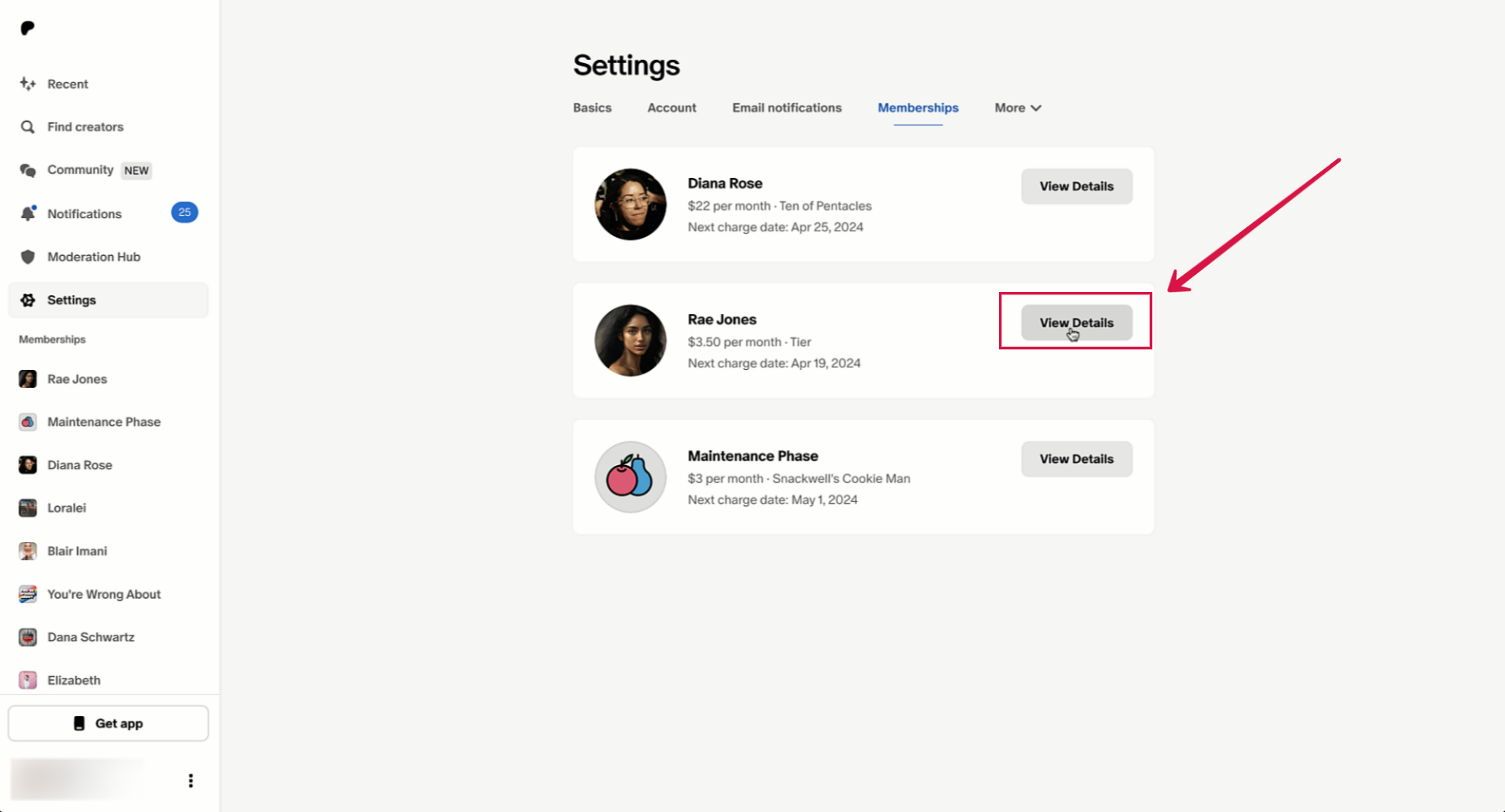1505x812 pixels.
Task: Open You're Wrong About in sidebar
Action: click(103, 594)
